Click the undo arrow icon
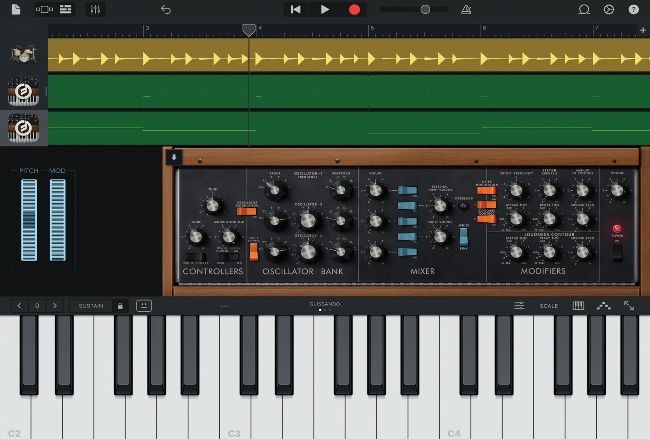 [166, 9]
